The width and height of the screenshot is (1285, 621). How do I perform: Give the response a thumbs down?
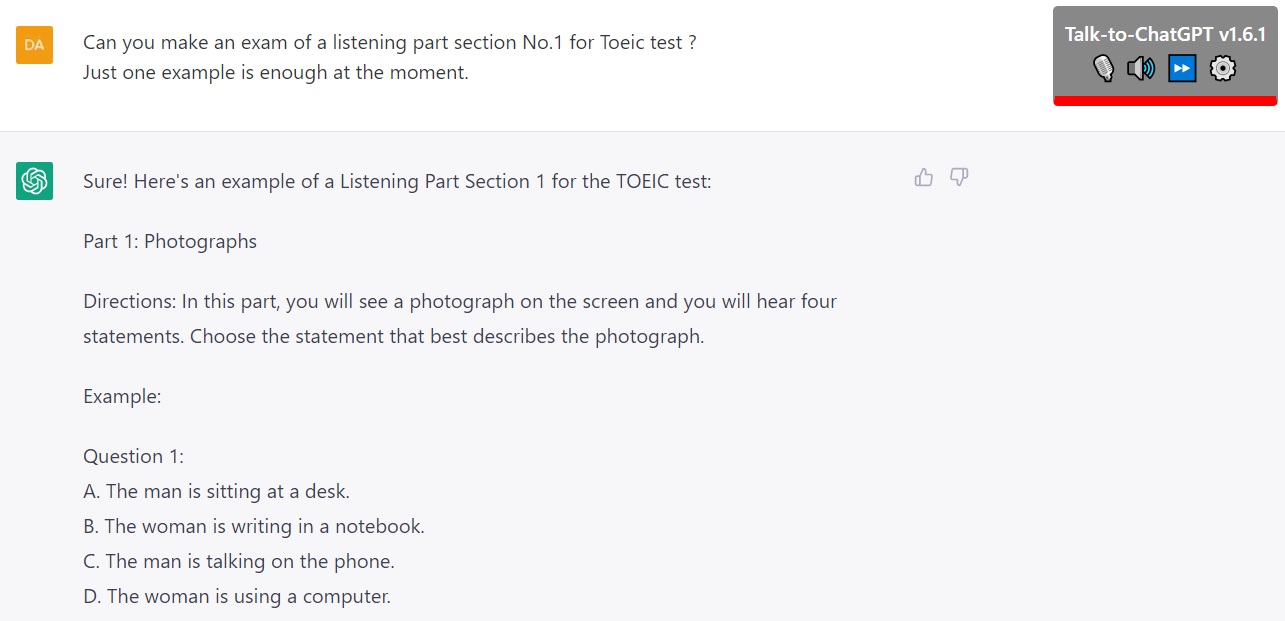pyautogui.click(x=959, y=177)
